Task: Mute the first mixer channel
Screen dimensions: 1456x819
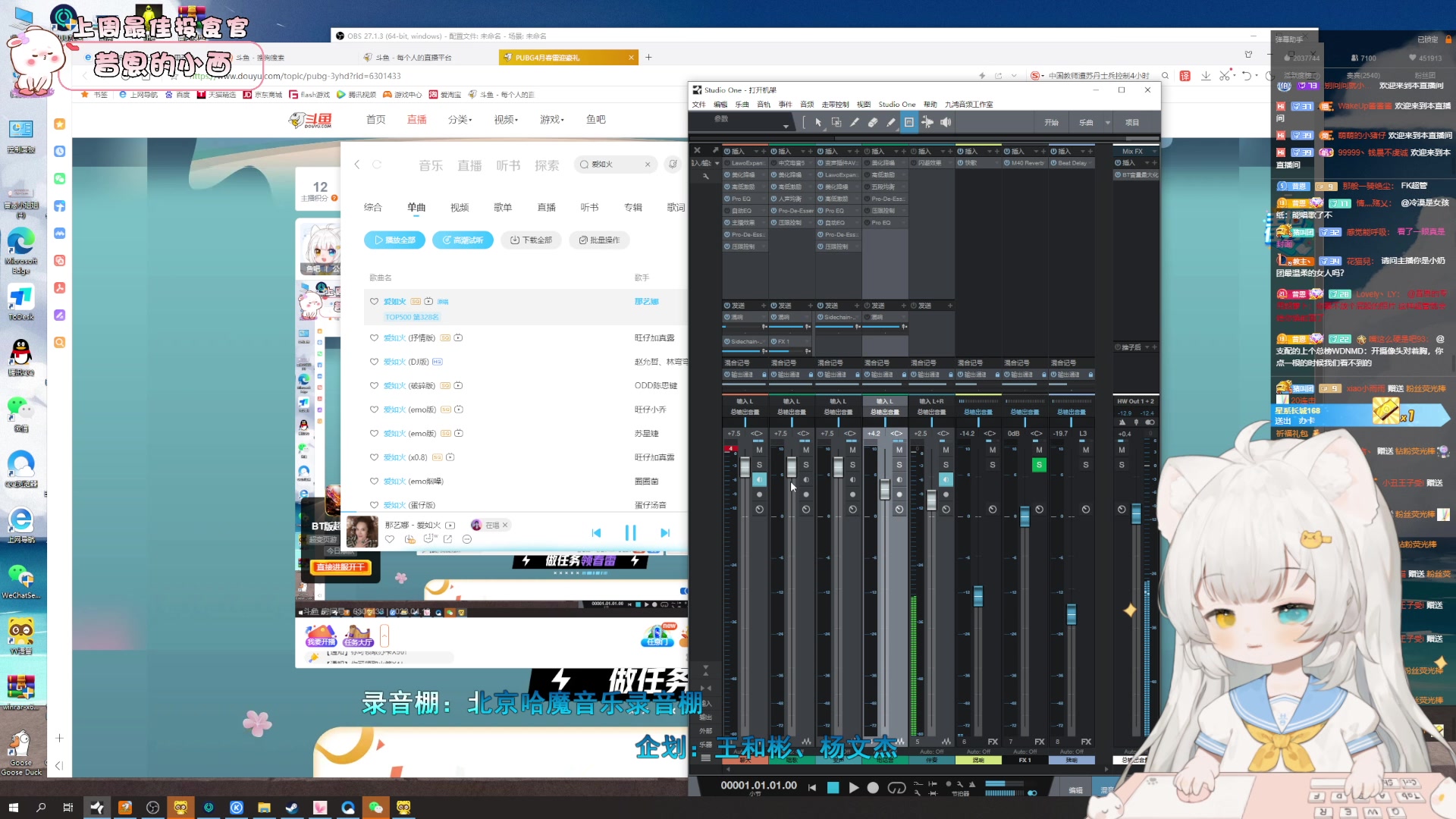Action: 759,450
